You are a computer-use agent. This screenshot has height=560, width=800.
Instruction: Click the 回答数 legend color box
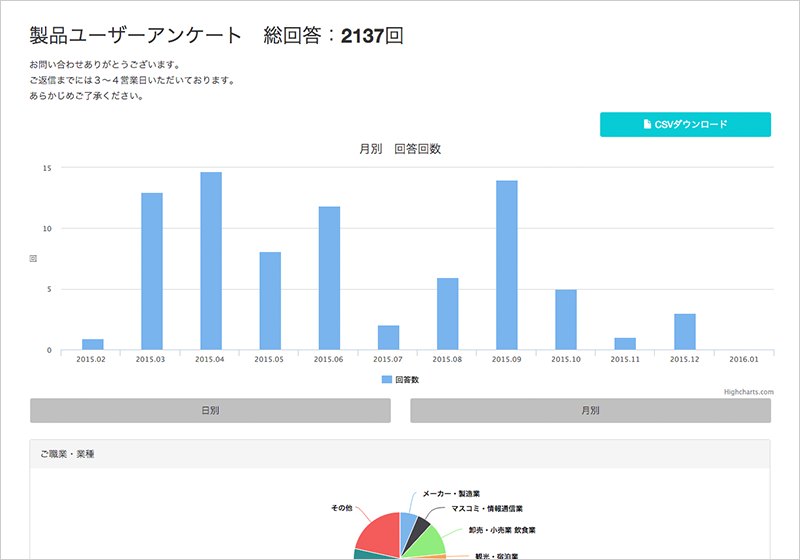coord(387,379)
